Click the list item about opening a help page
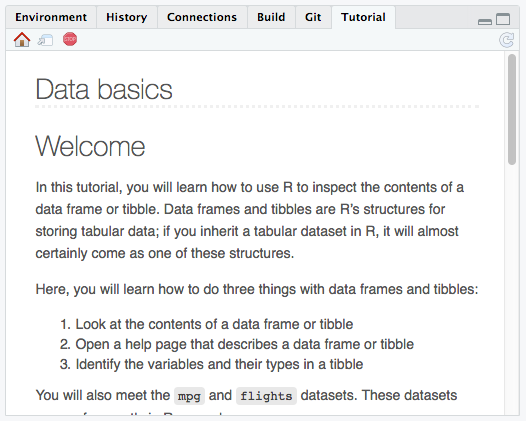The height and width of the screenshot is (421, 526). click(236, 344)
